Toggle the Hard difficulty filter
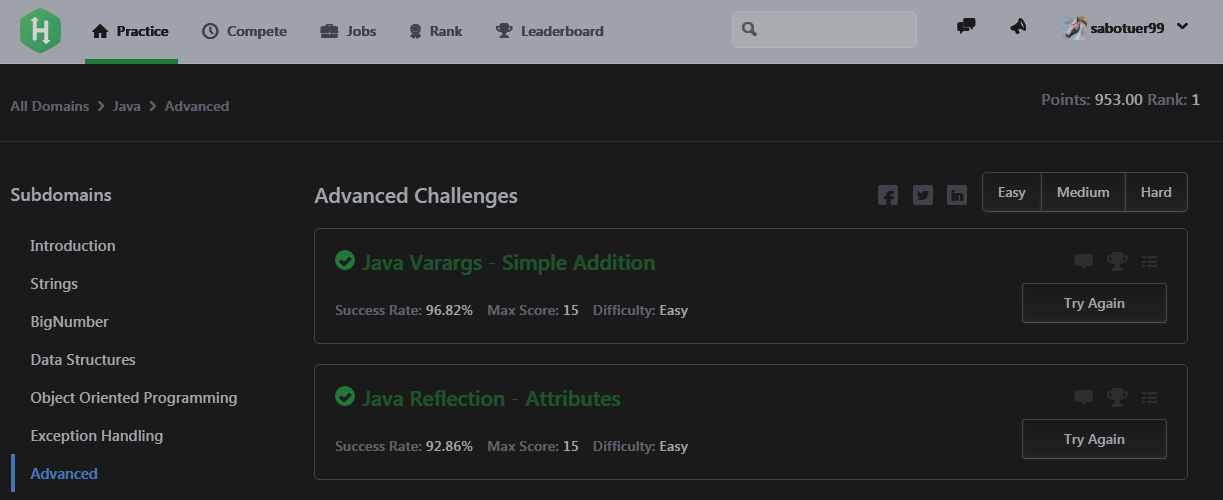The height and width of the screenshot is (500, 1223). [1156, 192]
